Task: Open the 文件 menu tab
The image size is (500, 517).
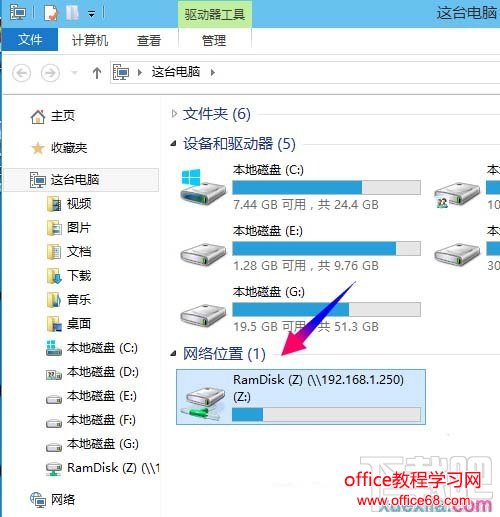Action: [x=30, y=40]
